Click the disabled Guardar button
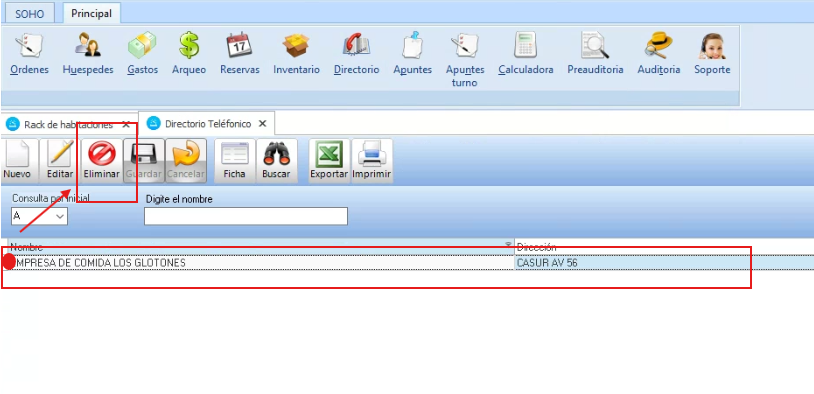 (x=144, y=161)
